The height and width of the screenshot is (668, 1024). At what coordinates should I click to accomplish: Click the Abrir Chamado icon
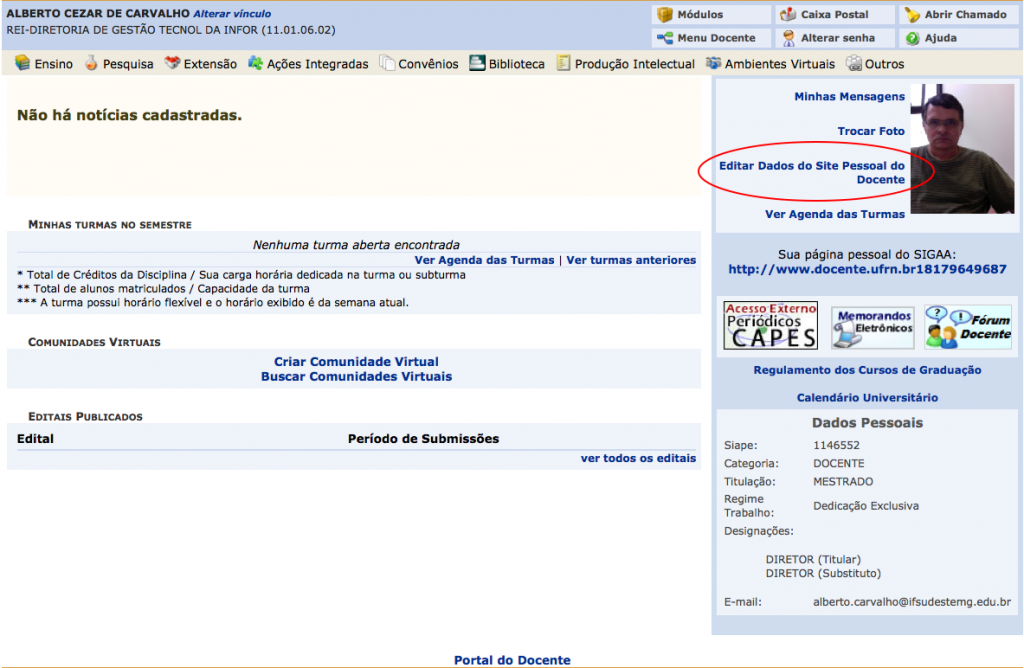click(x=912, y=15)
